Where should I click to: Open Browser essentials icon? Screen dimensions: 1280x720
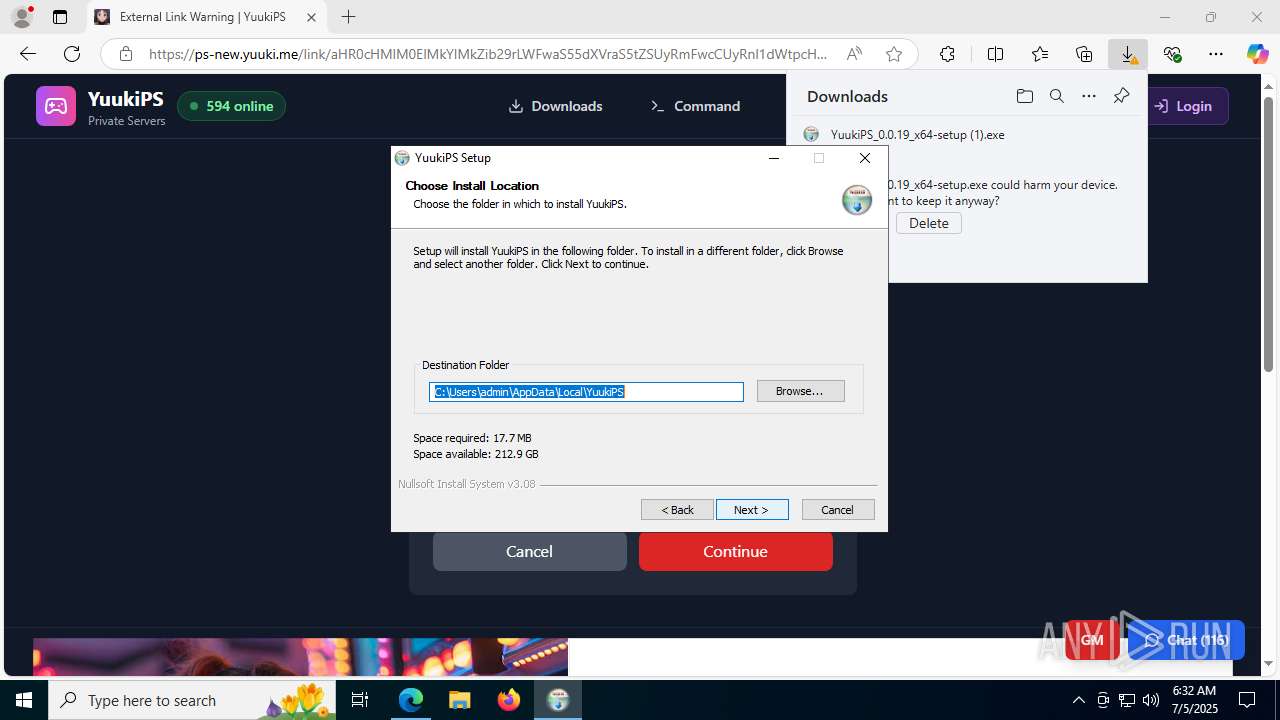[1172, 54]
